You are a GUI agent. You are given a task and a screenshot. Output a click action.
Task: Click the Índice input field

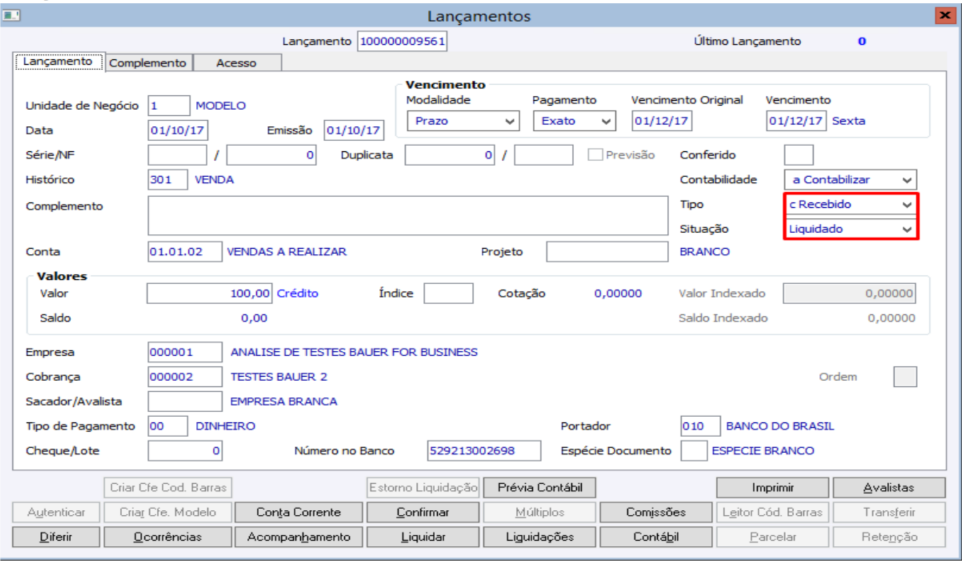(x=448, y=293)
